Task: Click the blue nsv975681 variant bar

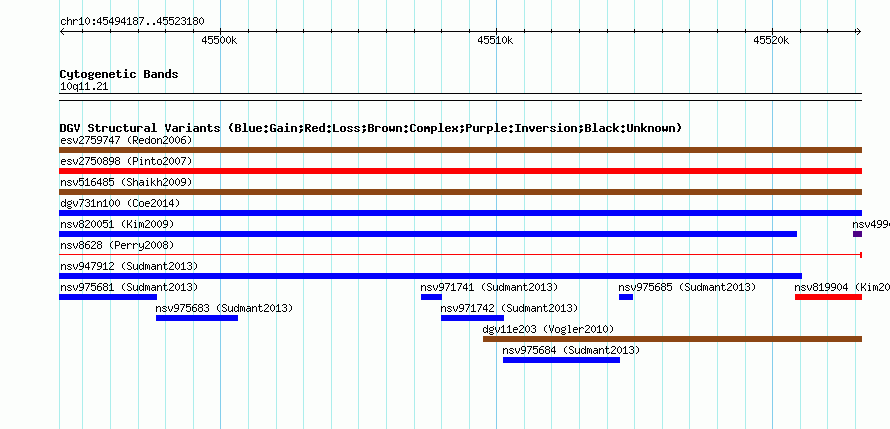Action: click(108, 297)
